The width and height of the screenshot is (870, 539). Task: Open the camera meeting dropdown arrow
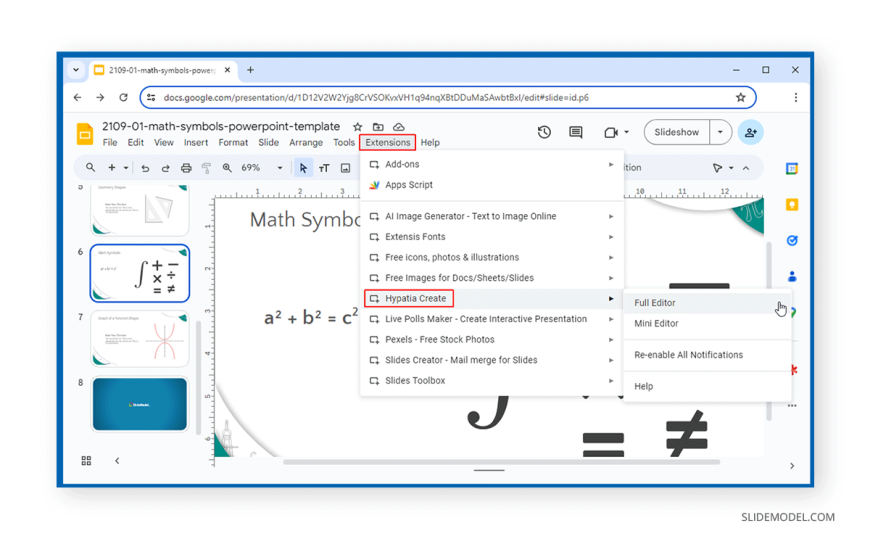[626, 132]
